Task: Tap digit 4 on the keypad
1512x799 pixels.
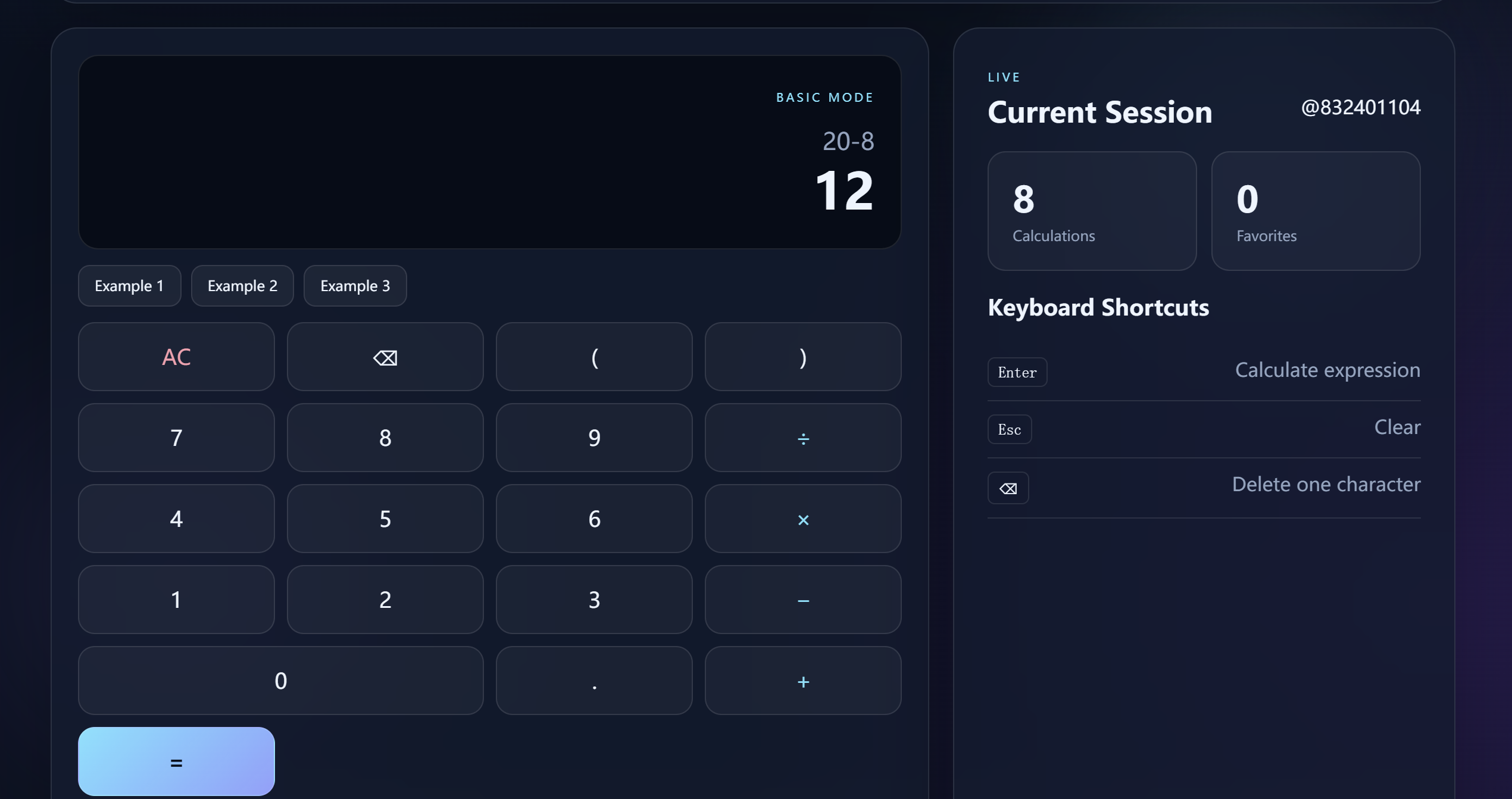Action: click(x=176, y=519)
